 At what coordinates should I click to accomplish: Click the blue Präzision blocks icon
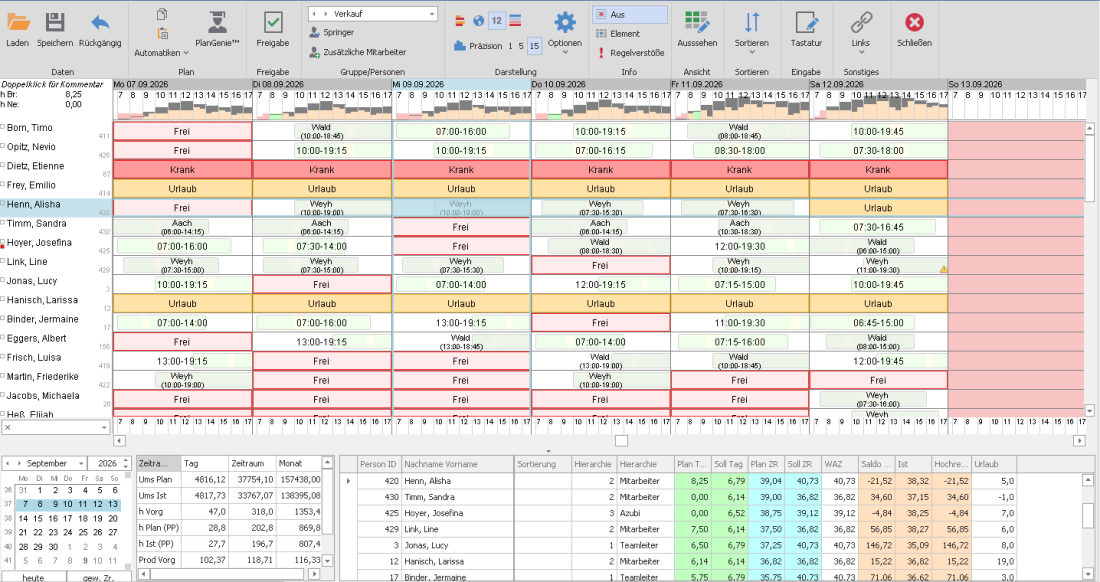[460, 46]
